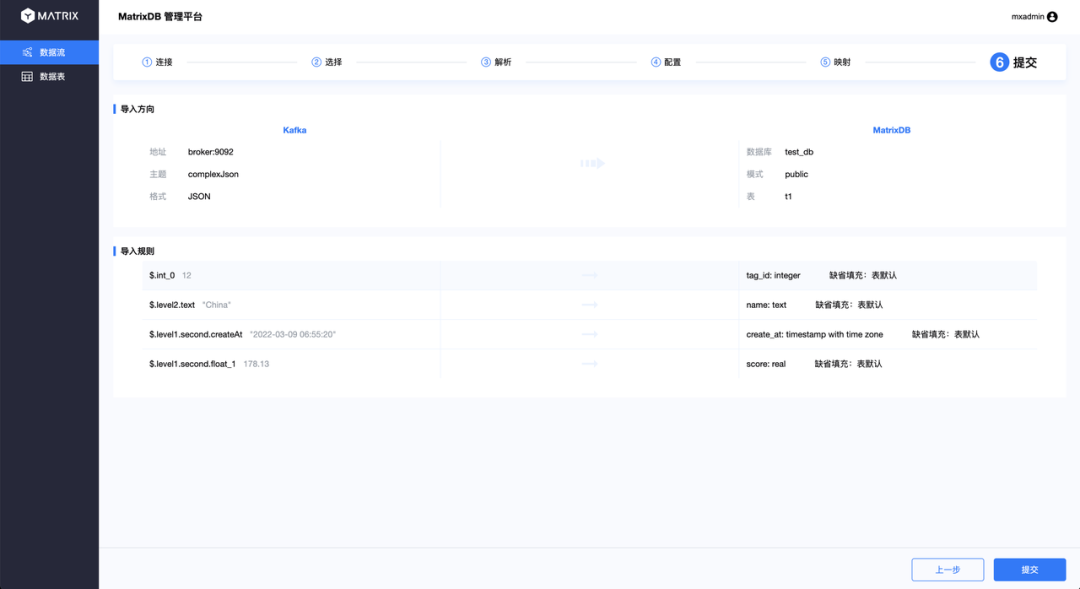
Task: Click the 导入方向 section title
Action: [137, 109]
